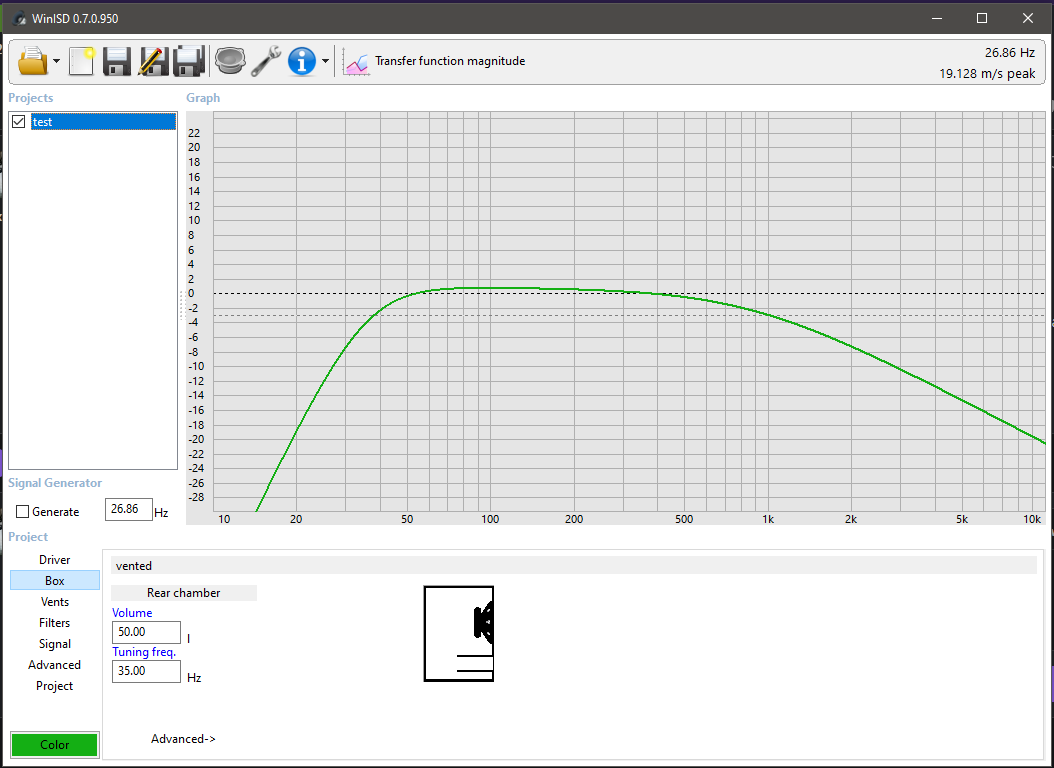This screenshot has height=768, width=1054.
Task: Switch to the Filters tab
Action: point(54,623)
